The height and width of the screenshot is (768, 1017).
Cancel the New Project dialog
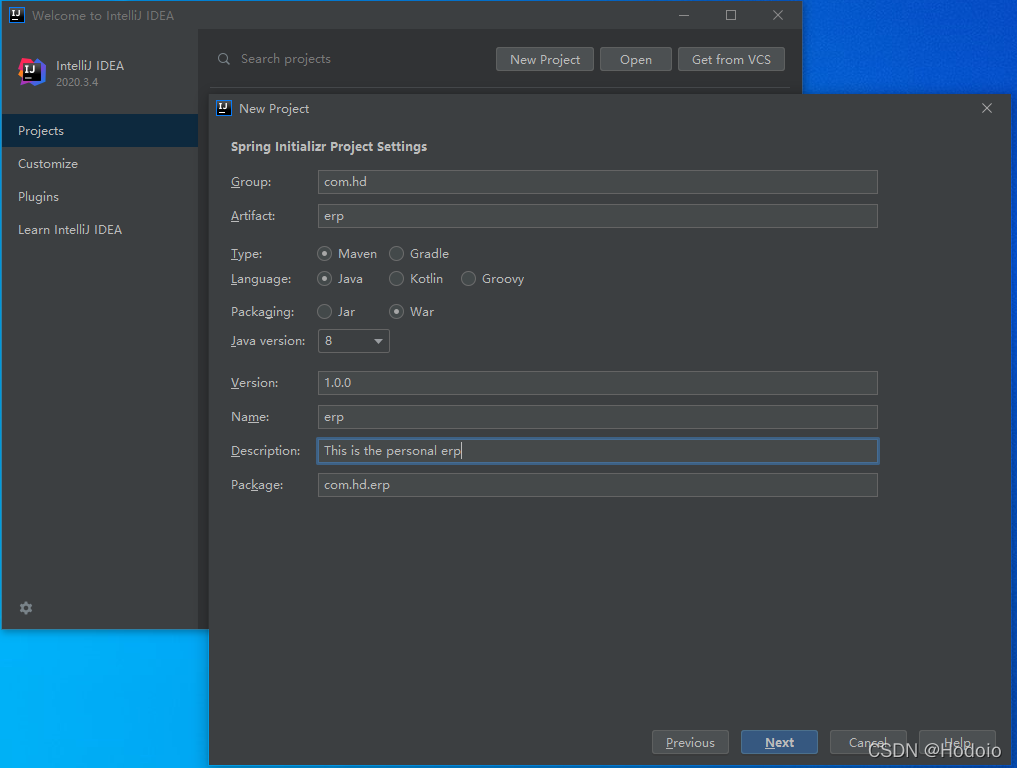point(868,742)
